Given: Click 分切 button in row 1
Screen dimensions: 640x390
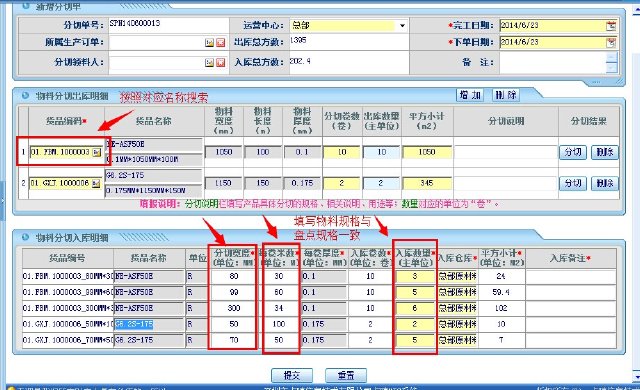Looking at the screenshot, I should [x=573, y=152].
